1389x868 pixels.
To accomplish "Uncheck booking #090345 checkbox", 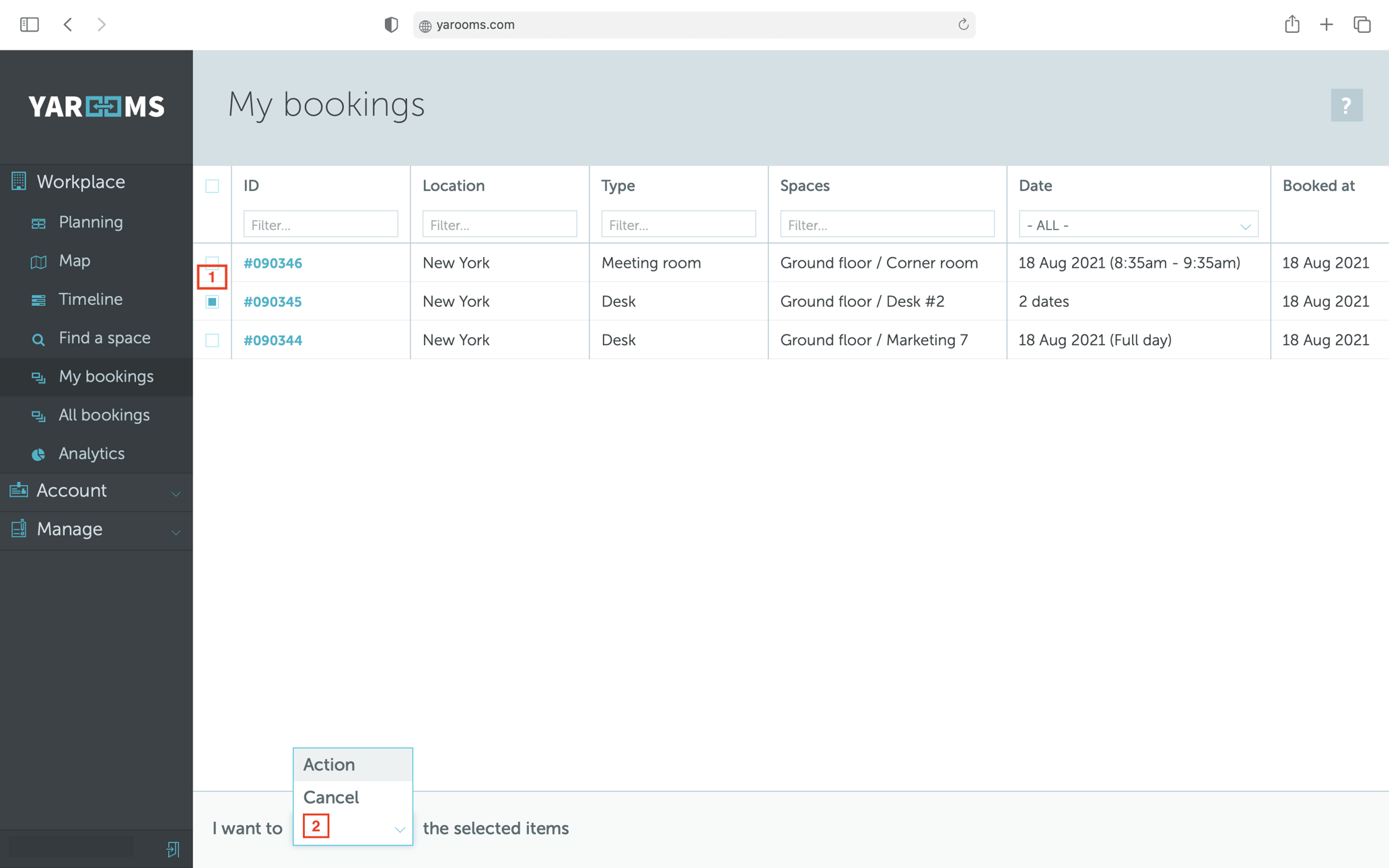I will pyautogui.click(x=212, y=302).
